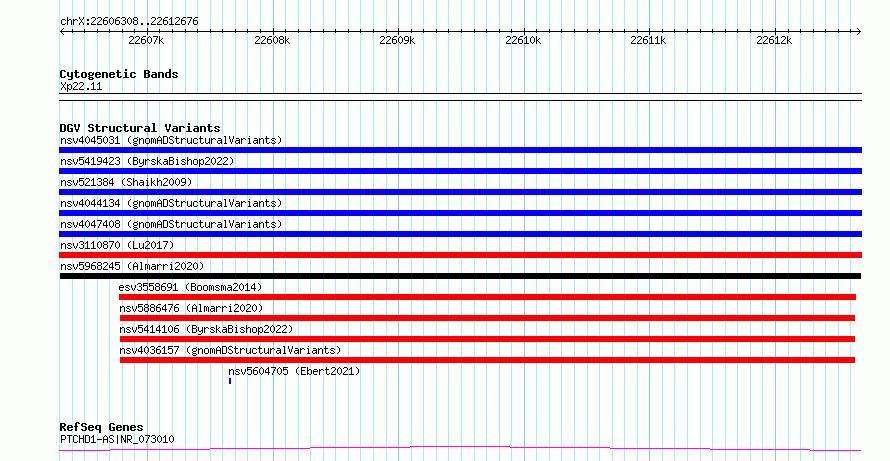Select the Xp22.11 cytogenetic band line

click(x=460, y=97)
